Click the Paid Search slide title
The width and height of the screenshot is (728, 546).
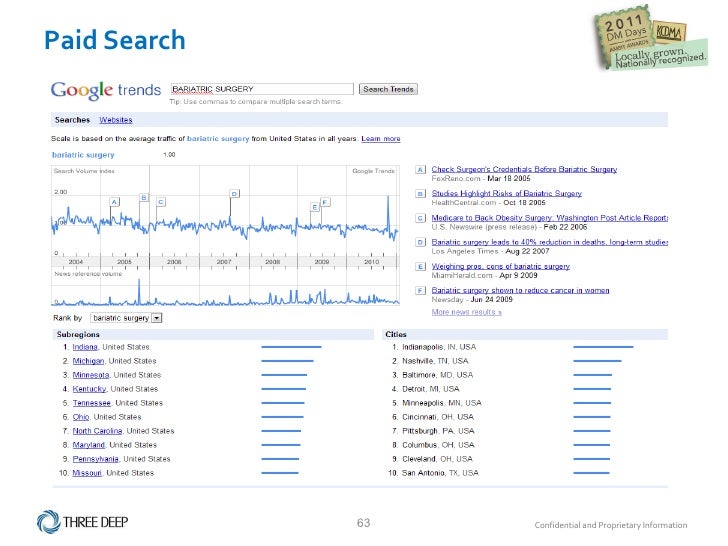coord(115,39)
